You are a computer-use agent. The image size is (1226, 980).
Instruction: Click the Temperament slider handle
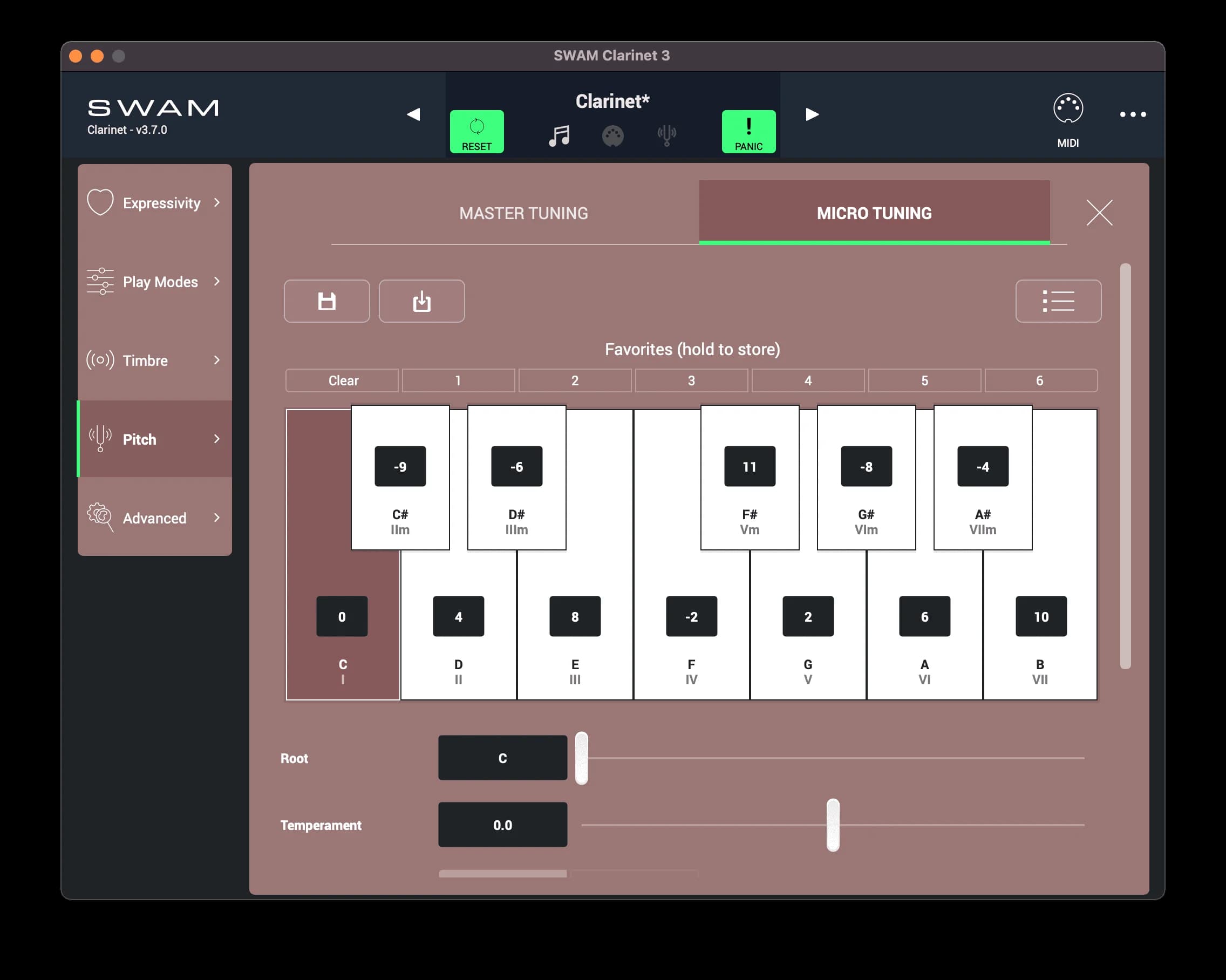[x=833, y=825]
